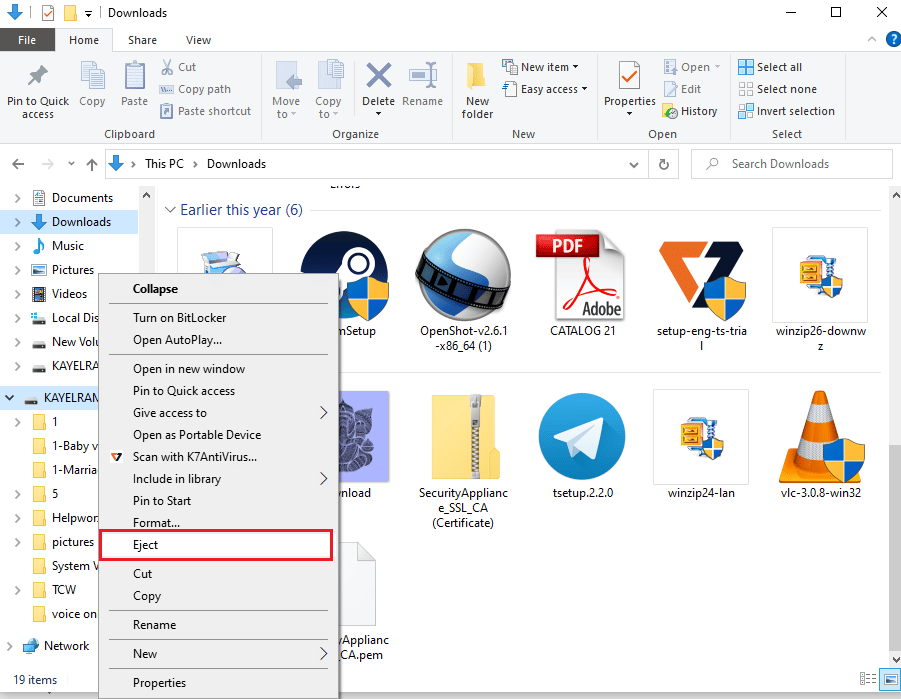Choose Collapse in context menu

tap(218, 289)
